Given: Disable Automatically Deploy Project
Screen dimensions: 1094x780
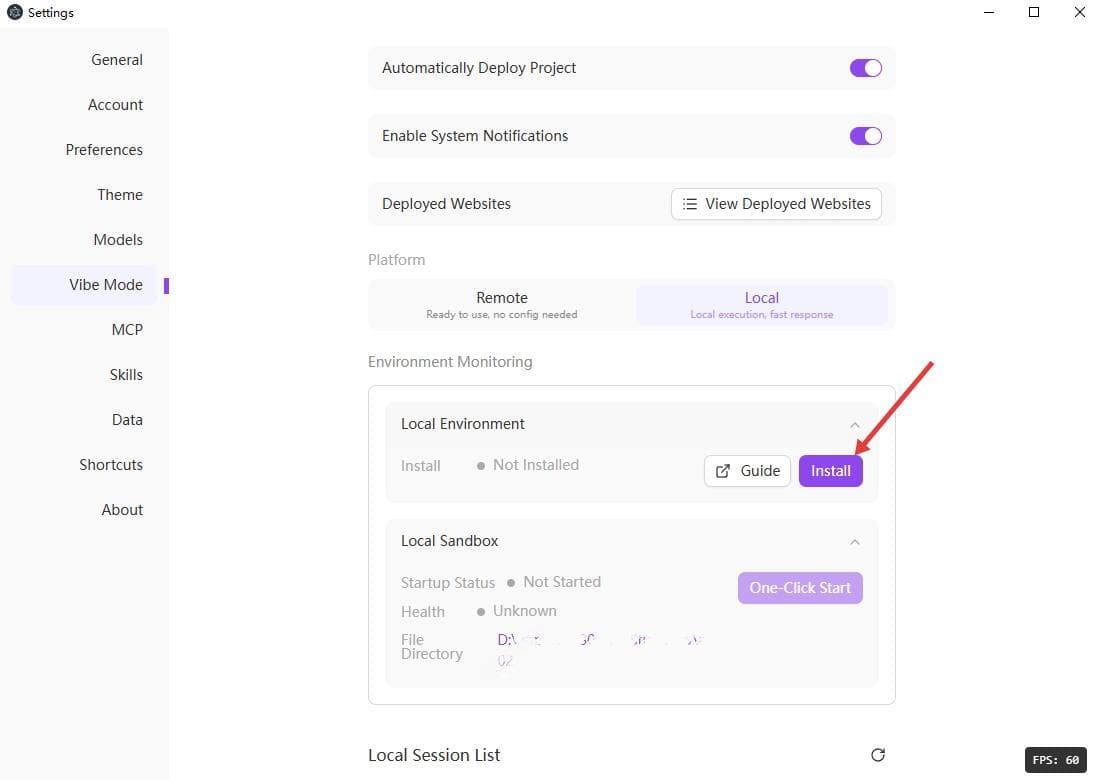Looking at the screenshot, I should click(x=865, y=67).
